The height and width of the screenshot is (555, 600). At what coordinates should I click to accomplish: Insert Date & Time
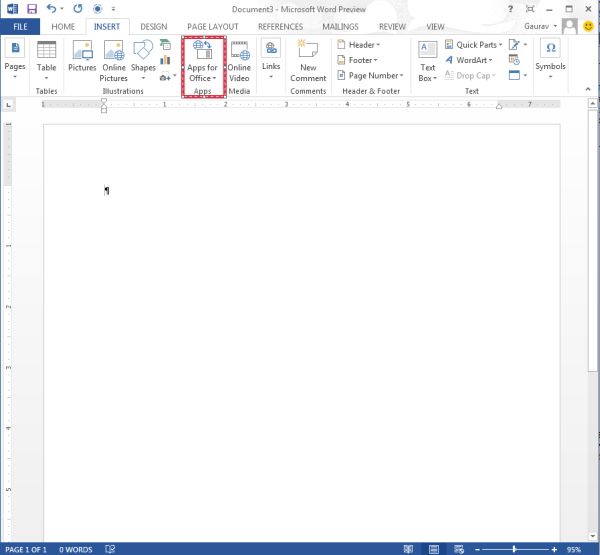coord(514,60)
